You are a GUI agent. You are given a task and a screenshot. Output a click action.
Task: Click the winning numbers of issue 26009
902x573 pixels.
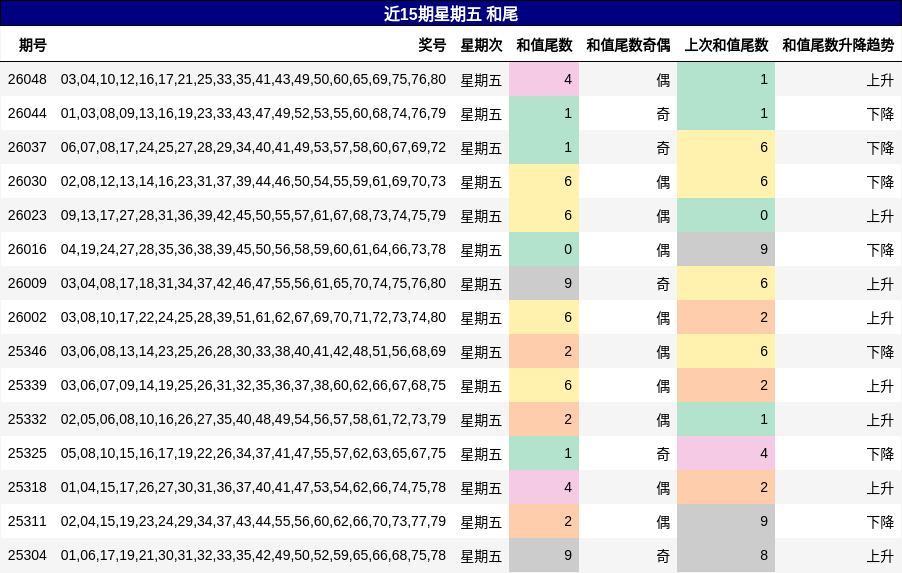pyautogui.click(x=253, y=283)
